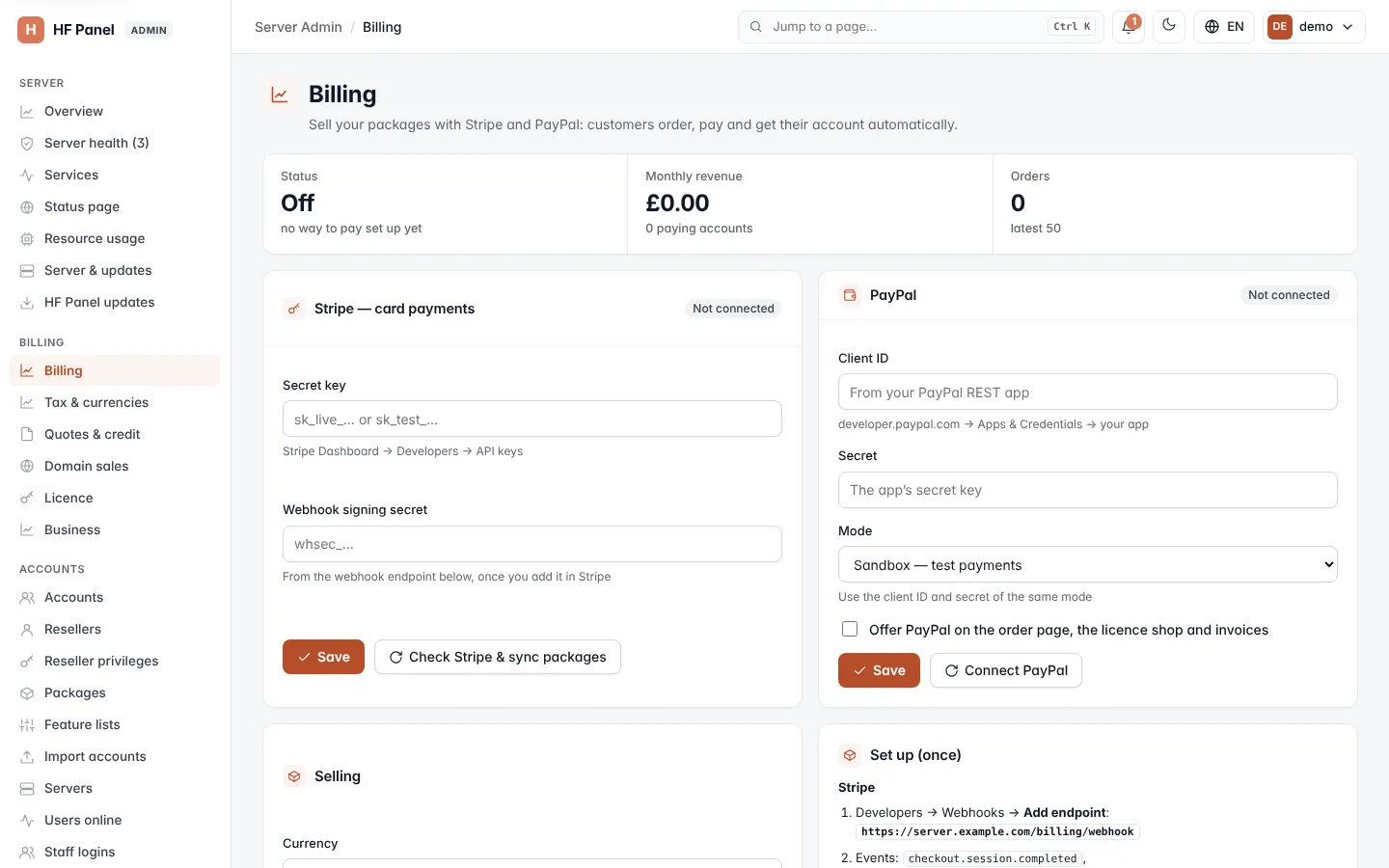Focus the Jump to a page search box

pos(921,27)
